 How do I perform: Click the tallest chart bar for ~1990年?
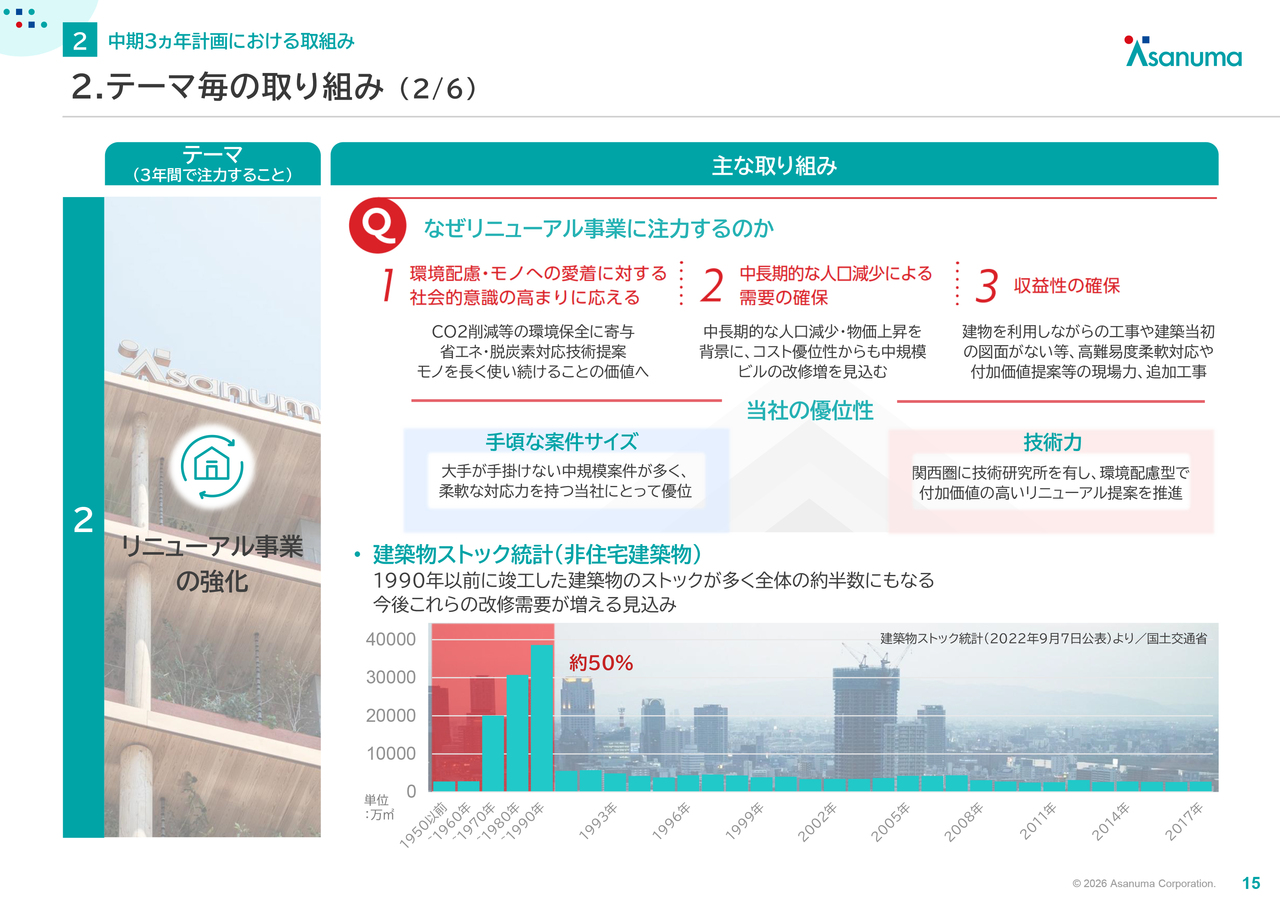pos(542,716)
